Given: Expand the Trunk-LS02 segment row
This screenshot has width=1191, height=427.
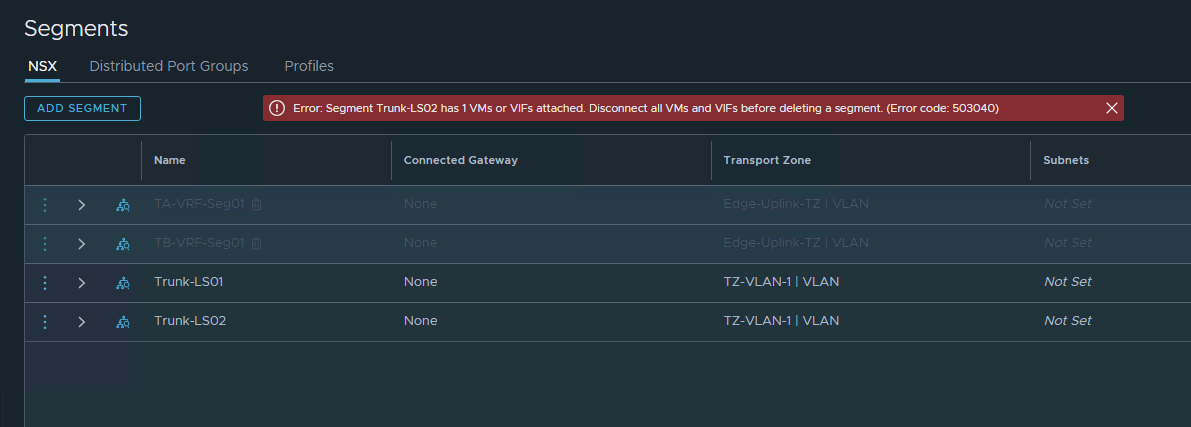Looking at the screenshot, I should 82,321.
